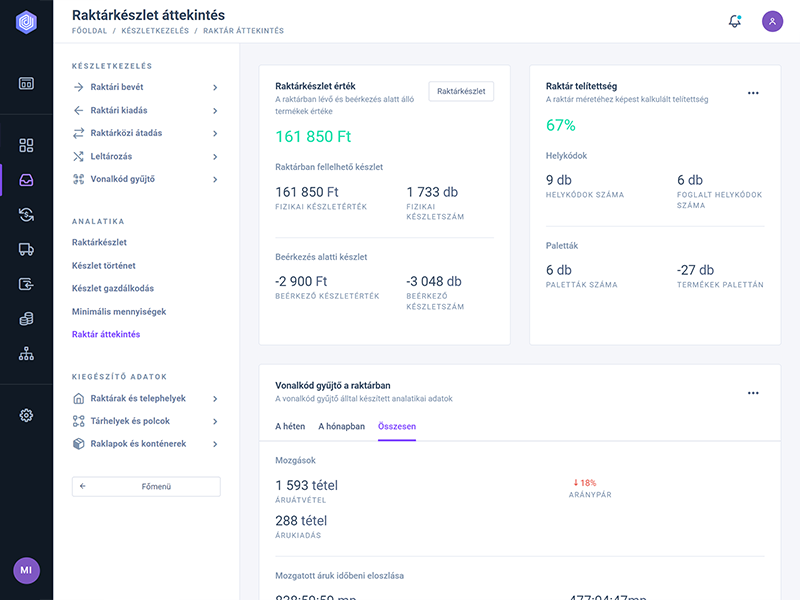Click the MI user avatar at bottom
The image size is (800, 600).
(26, 570)
